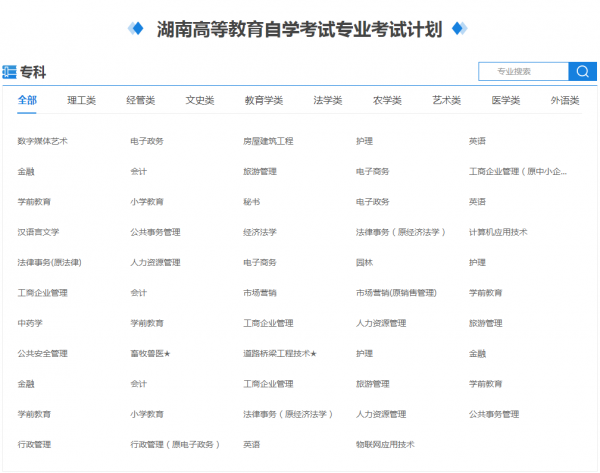Image resolution: width=600 pixels, height=473 pixels.
Task: Open the 外语类 tab
Action: point(565,101)
